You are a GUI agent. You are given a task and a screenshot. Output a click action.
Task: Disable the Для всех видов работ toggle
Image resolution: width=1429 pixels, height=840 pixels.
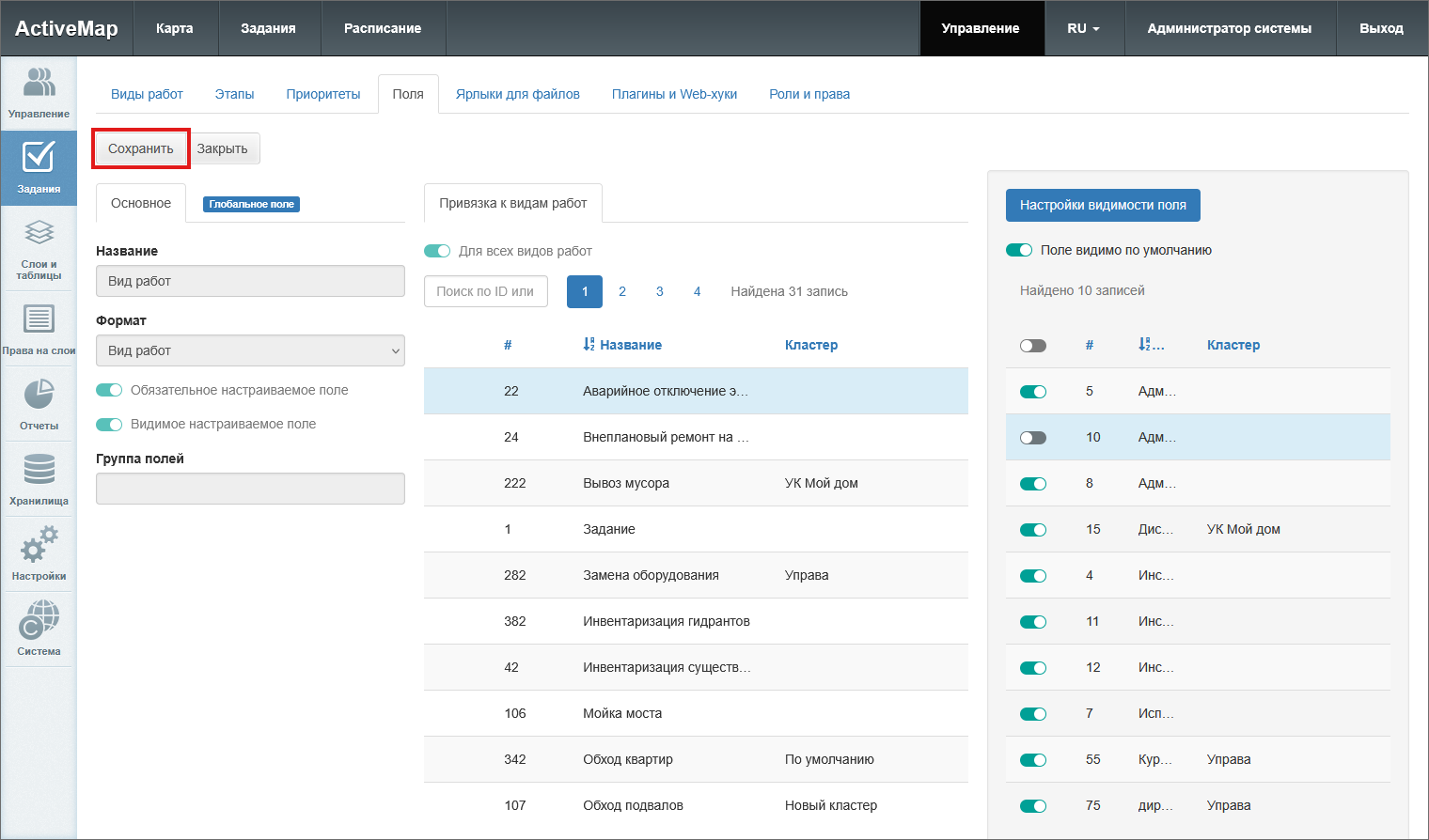click(437, 251)
